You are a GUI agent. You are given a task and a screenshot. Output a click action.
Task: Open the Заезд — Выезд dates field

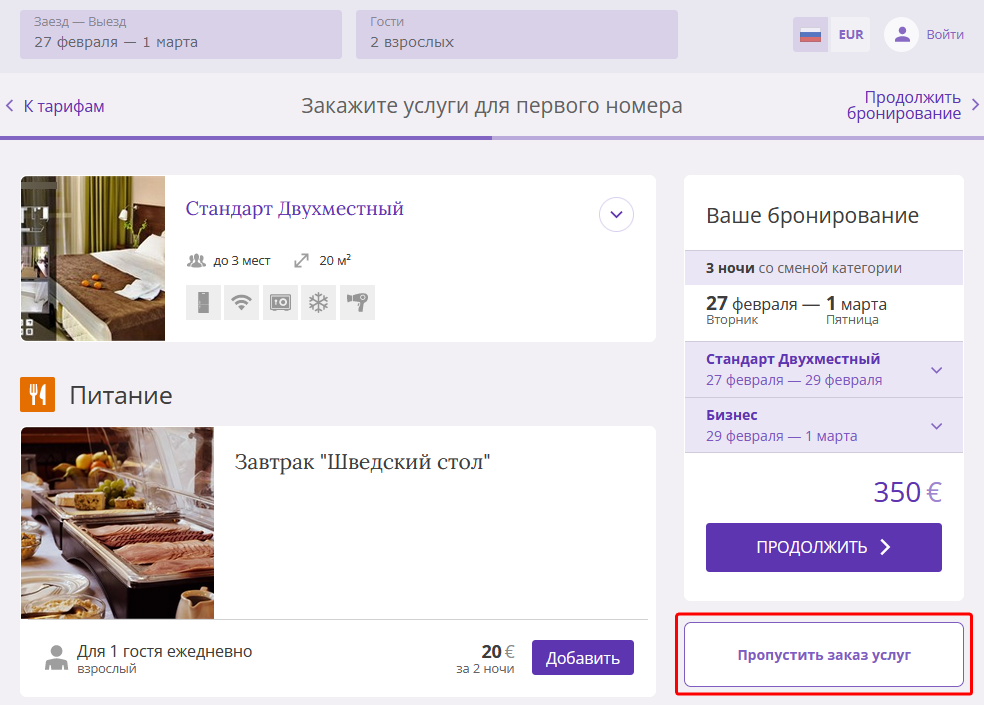pyautogui.click(x=181, y=35)
